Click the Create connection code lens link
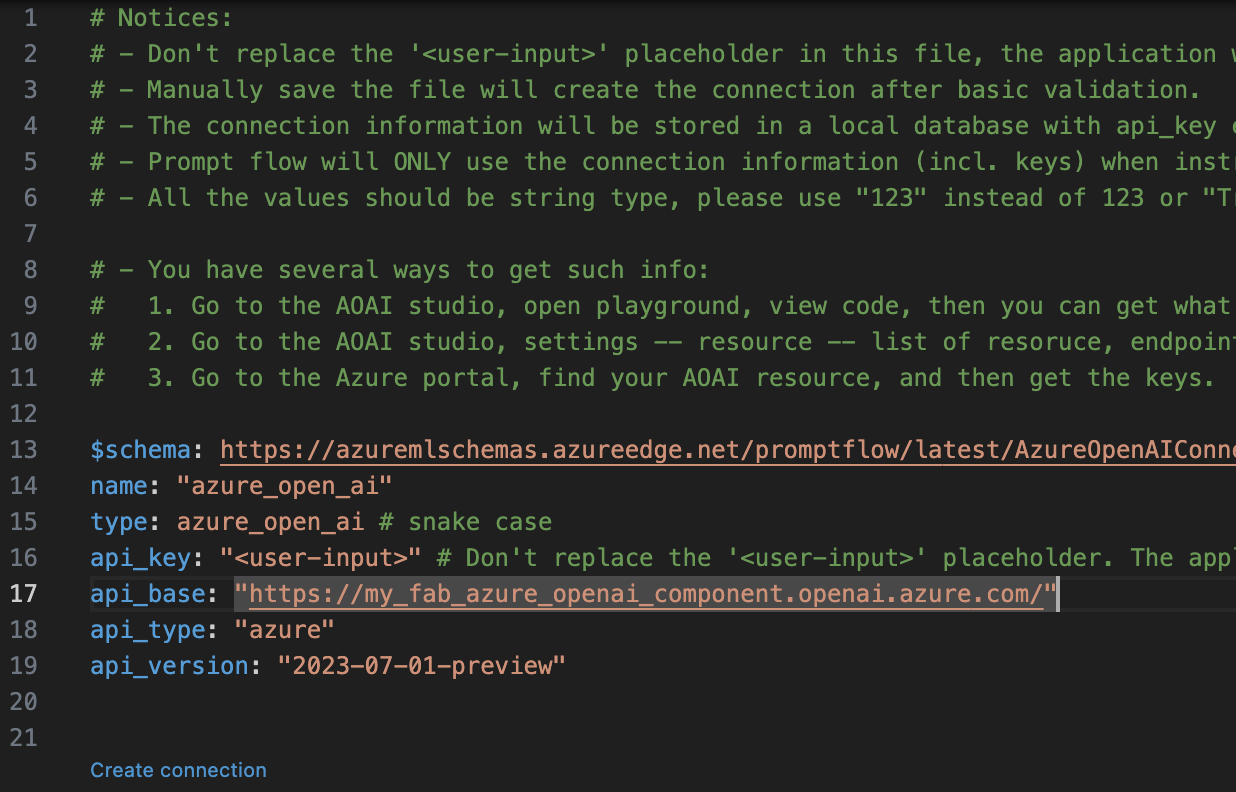The height and width of the screenshot is (792, 1236). click(178, 770)
